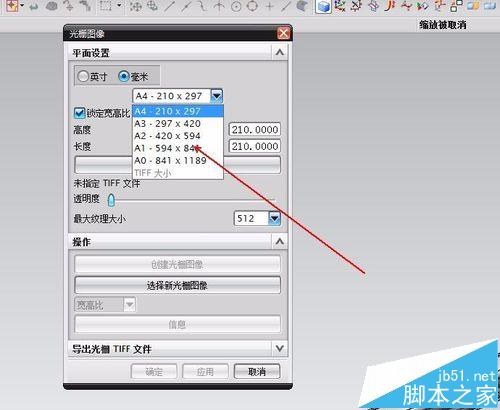The height and width of the screenshot is (410, 500).
Task: Choose A3 - 297 x 420 from list
Action: point(178,124)
